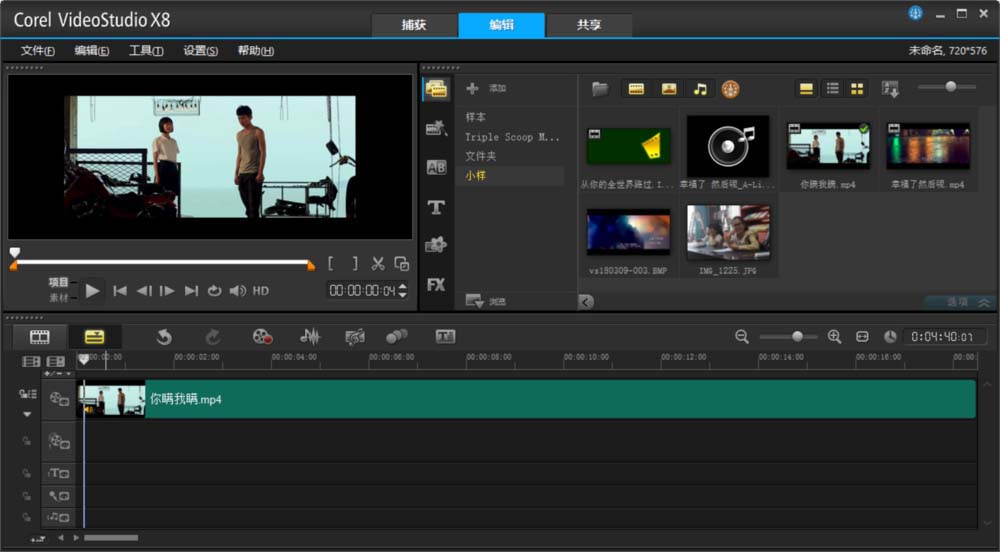Zoom out the timeline with minus magnifier
1000x552 pixels.
[741, 337]
